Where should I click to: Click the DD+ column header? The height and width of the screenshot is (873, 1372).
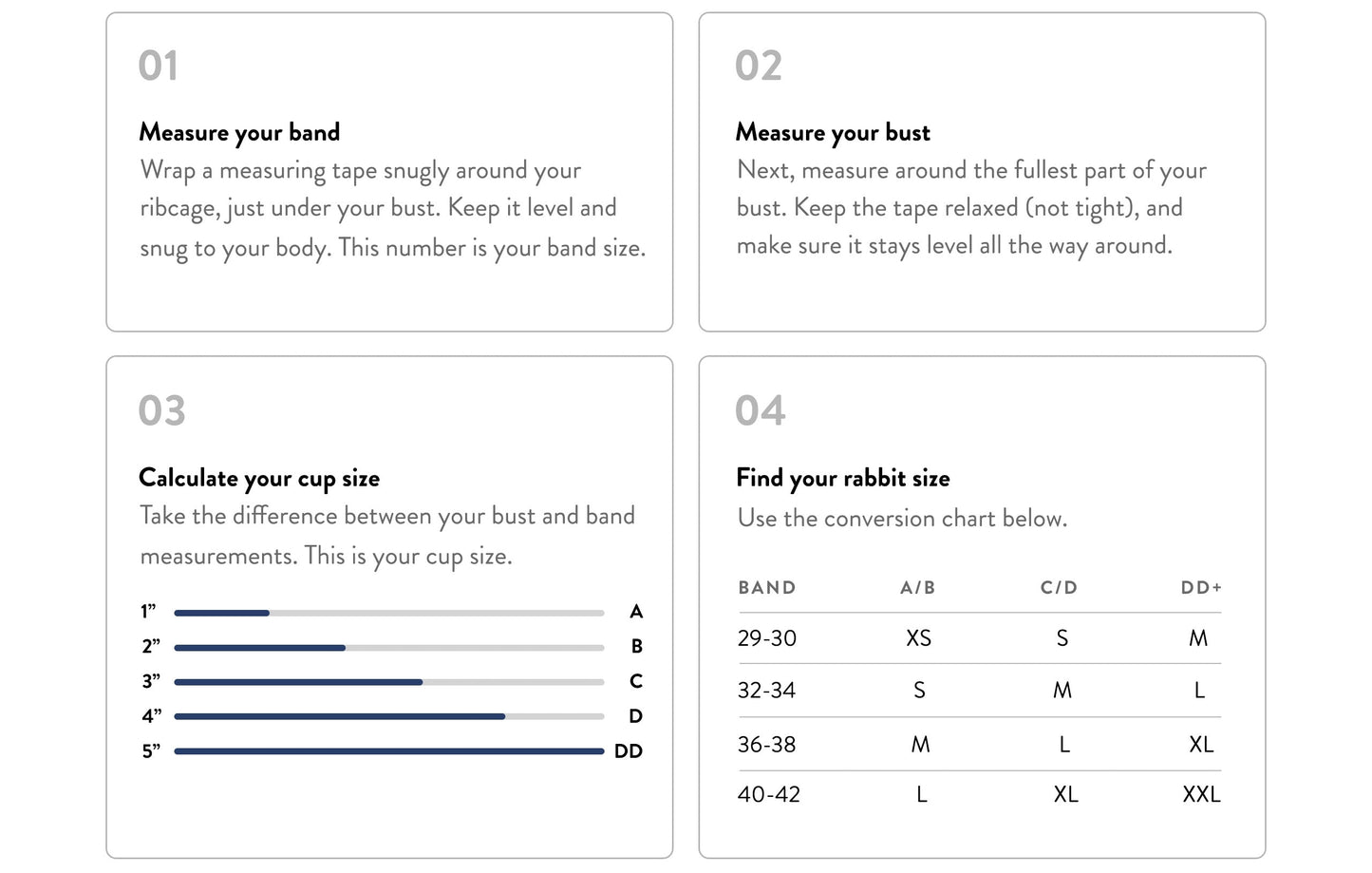(x=1201, y=588)
